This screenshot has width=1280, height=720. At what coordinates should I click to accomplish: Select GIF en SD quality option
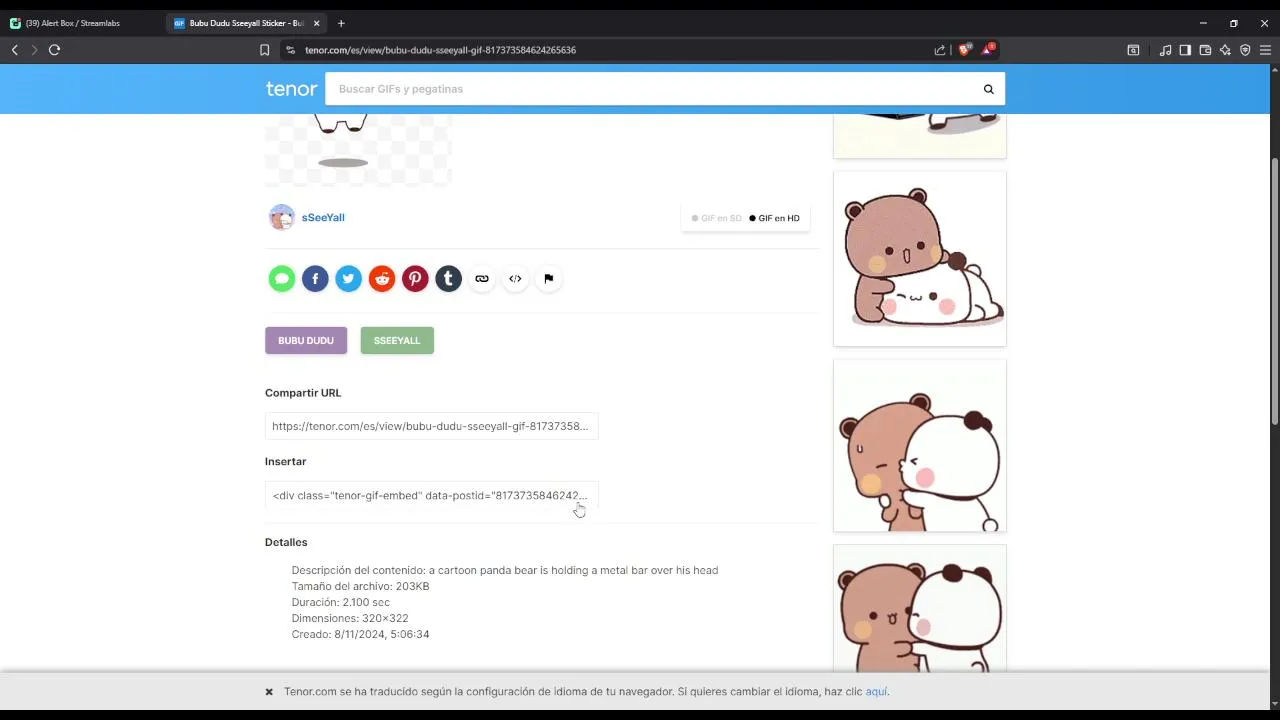pyautogui.click(x=716, y=218)
